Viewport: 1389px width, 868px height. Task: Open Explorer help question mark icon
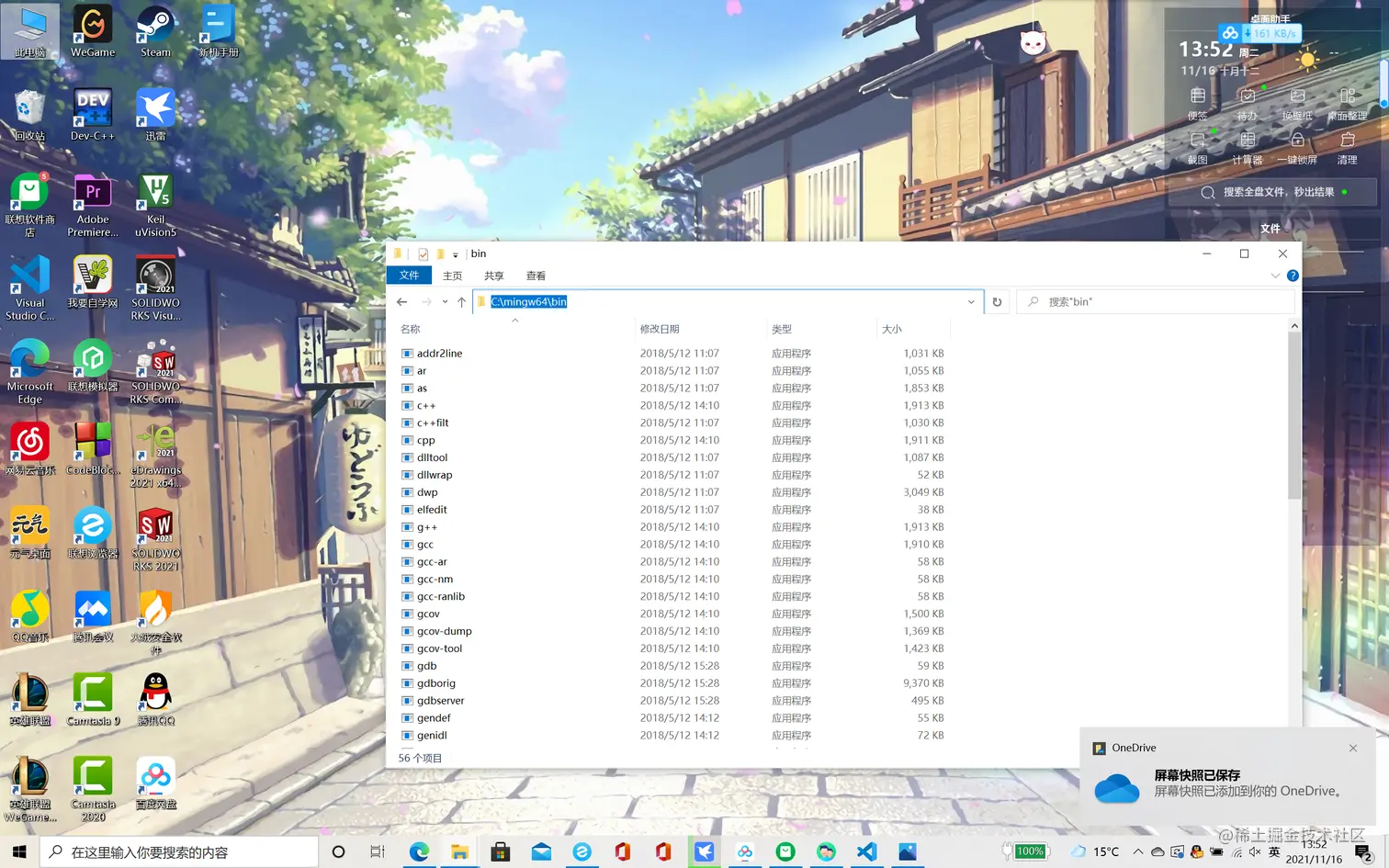(x=1293, y=276)
